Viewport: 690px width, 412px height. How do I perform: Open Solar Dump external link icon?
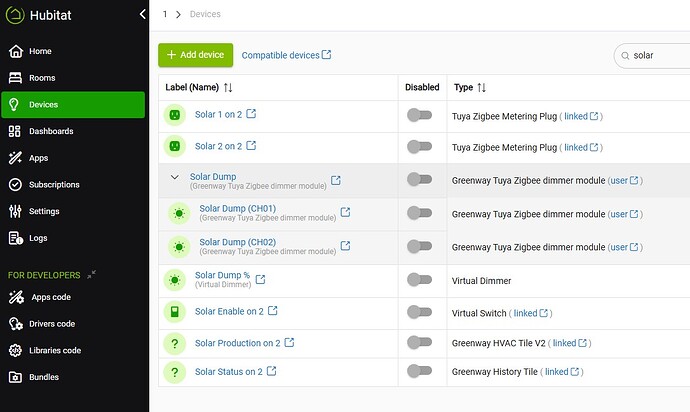[x=336, y=180]
